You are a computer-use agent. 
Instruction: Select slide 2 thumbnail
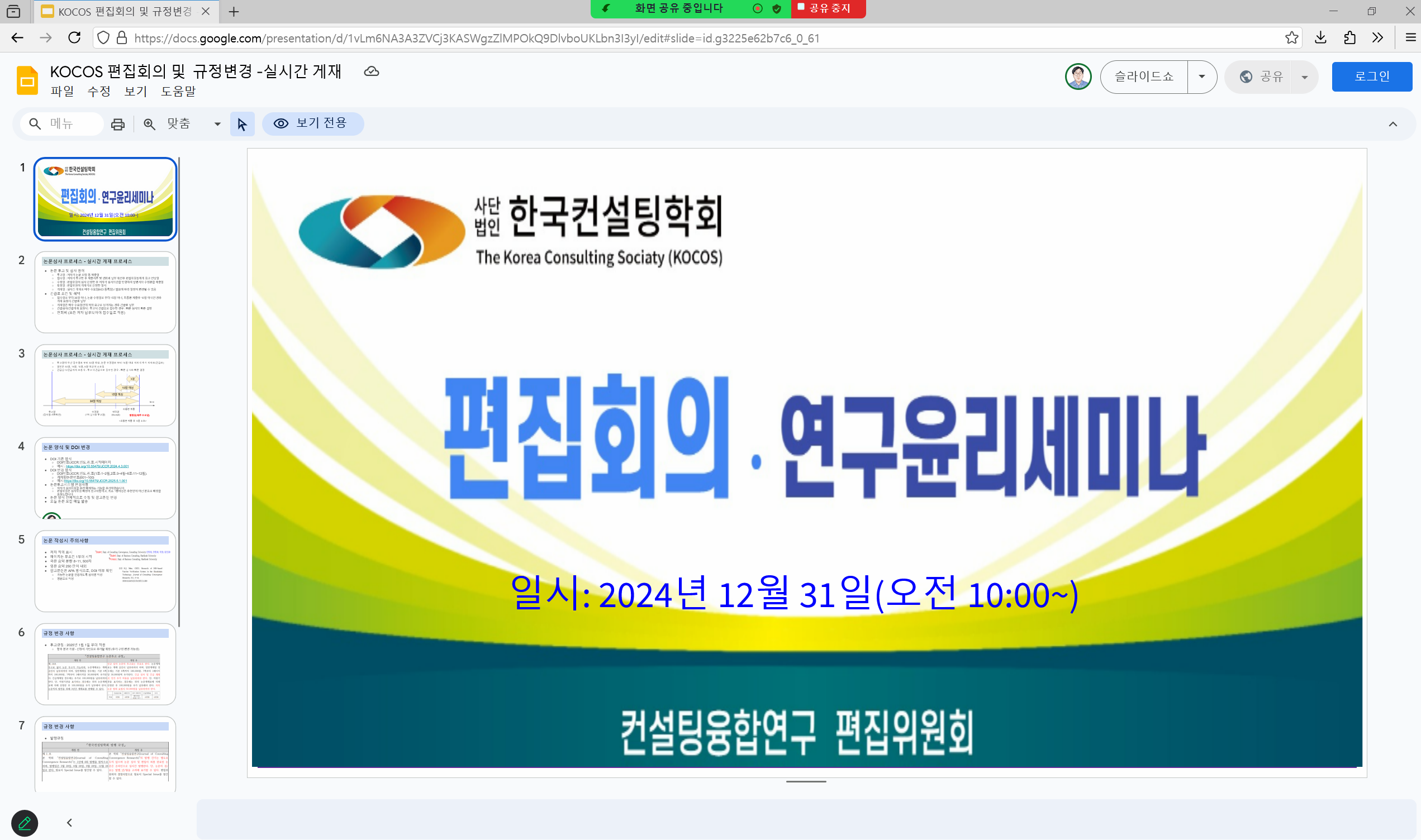tap(105, 292)
